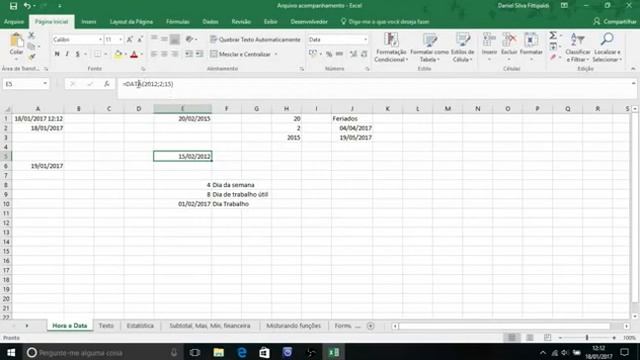Image resolution: width=640 pixels, height=360 pixels.
Task: Collapse the ribbon
Action: (633, 69)
